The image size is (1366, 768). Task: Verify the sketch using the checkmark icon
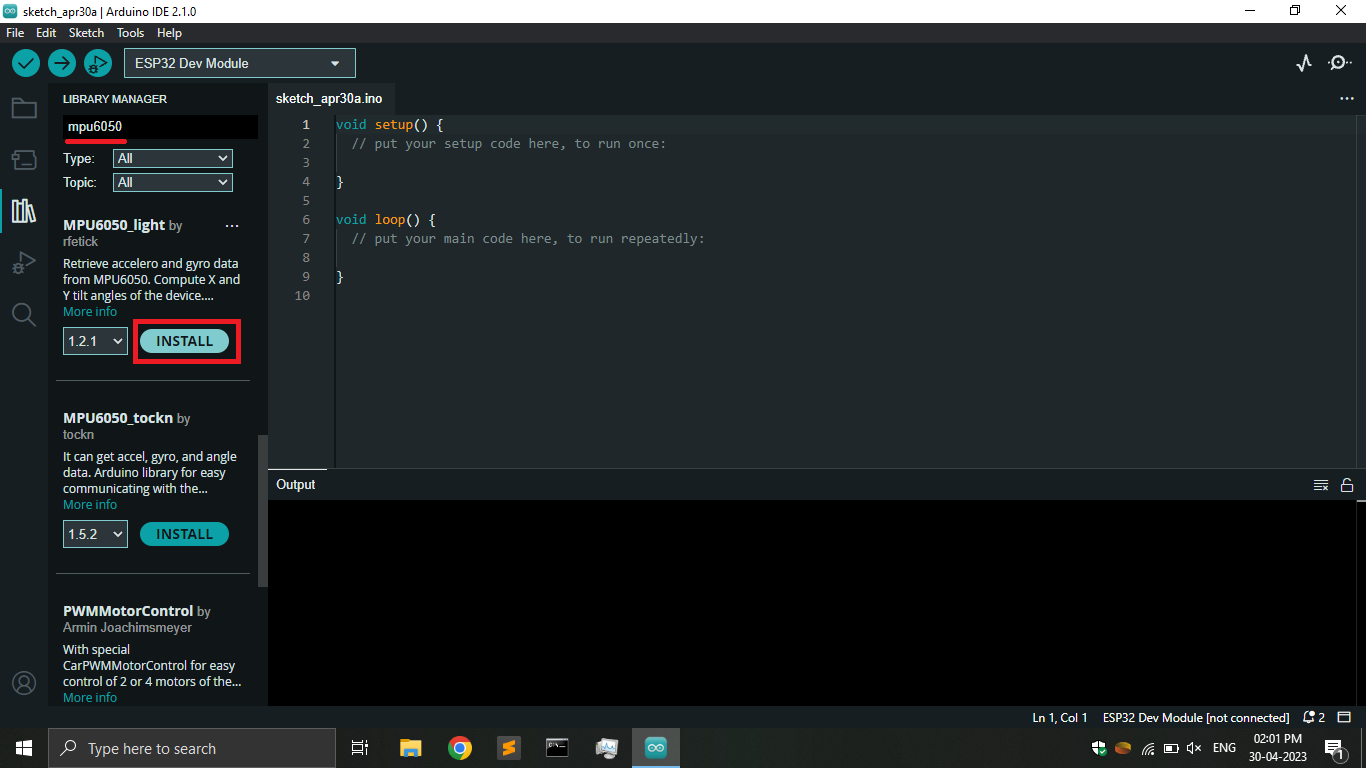pyautogui.click(x=25, y=62)
